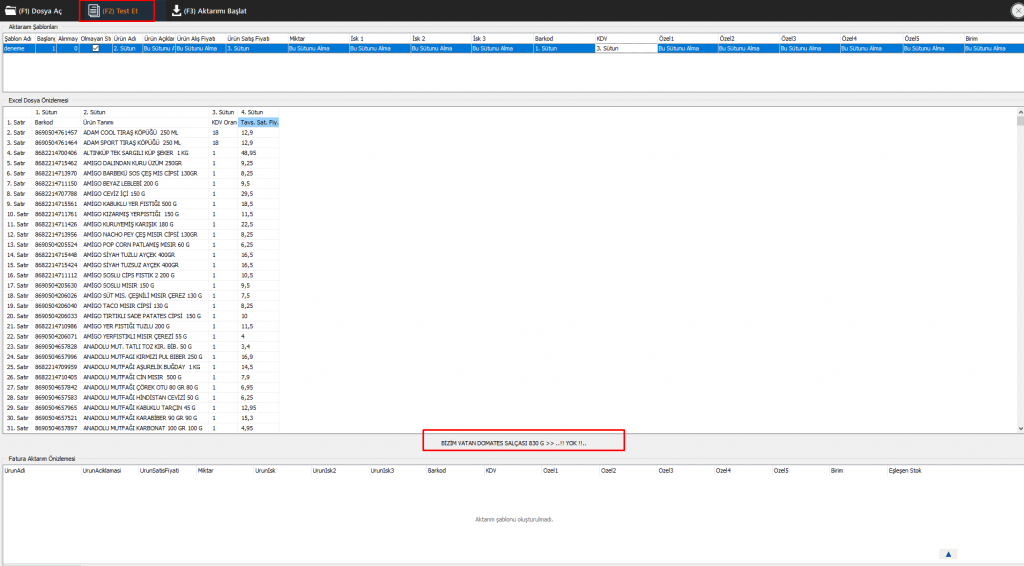Click the BİZİM VATAN DOMATES SALÇASI status message
Screen dimensions: 1024x566
(x=513, y=443)
